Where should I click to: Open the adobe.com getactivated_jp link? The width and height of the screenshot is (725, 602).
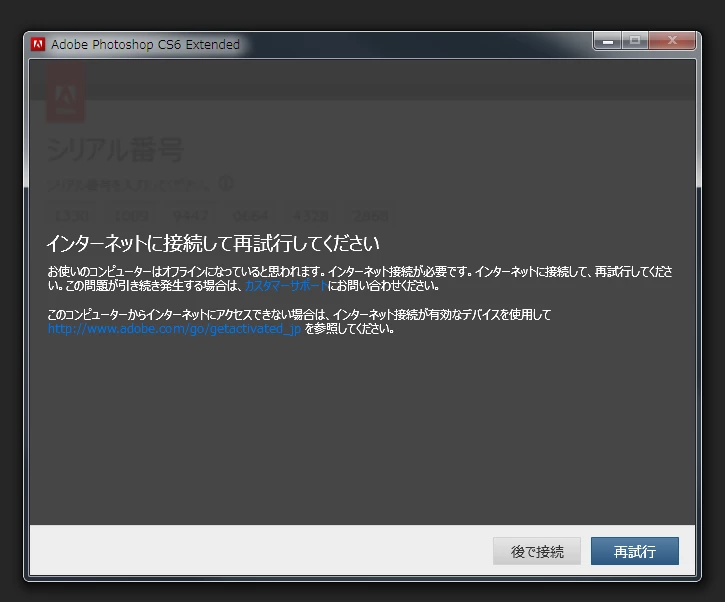174,329
